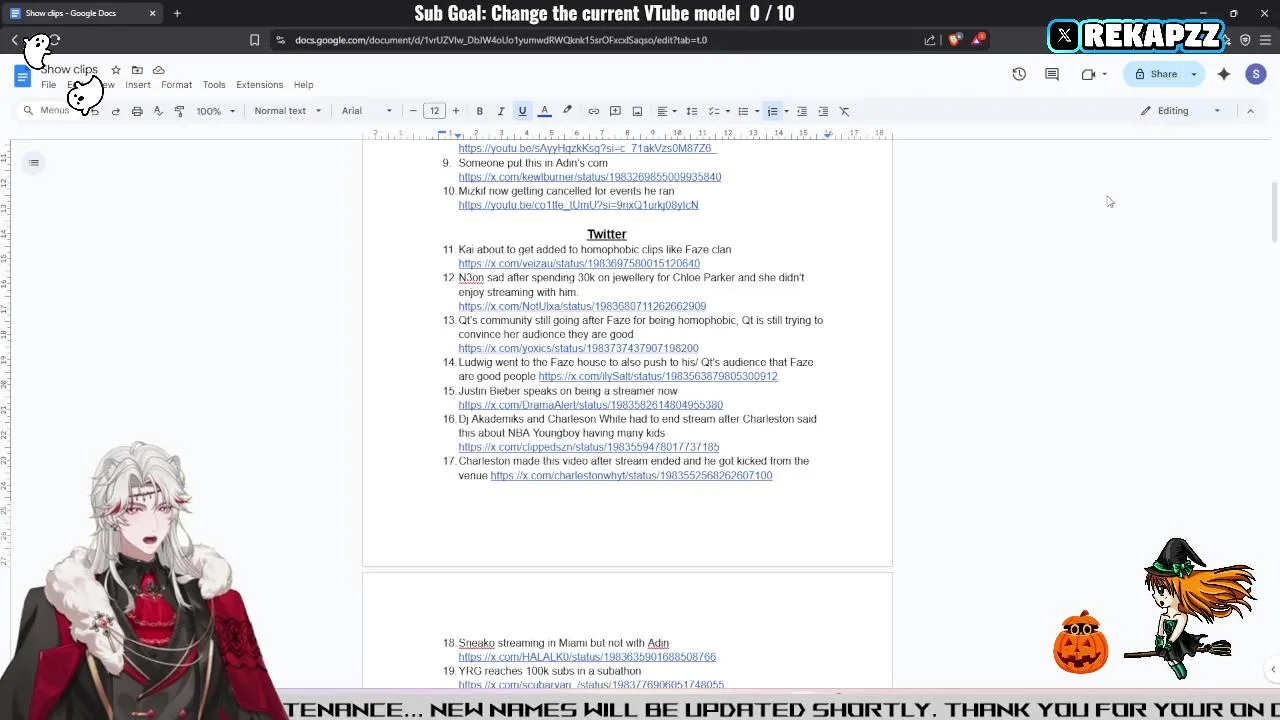Open line and paragraph spacing
The height and width of the screenshot is (720, 1280).
click(x=691, y=111)
